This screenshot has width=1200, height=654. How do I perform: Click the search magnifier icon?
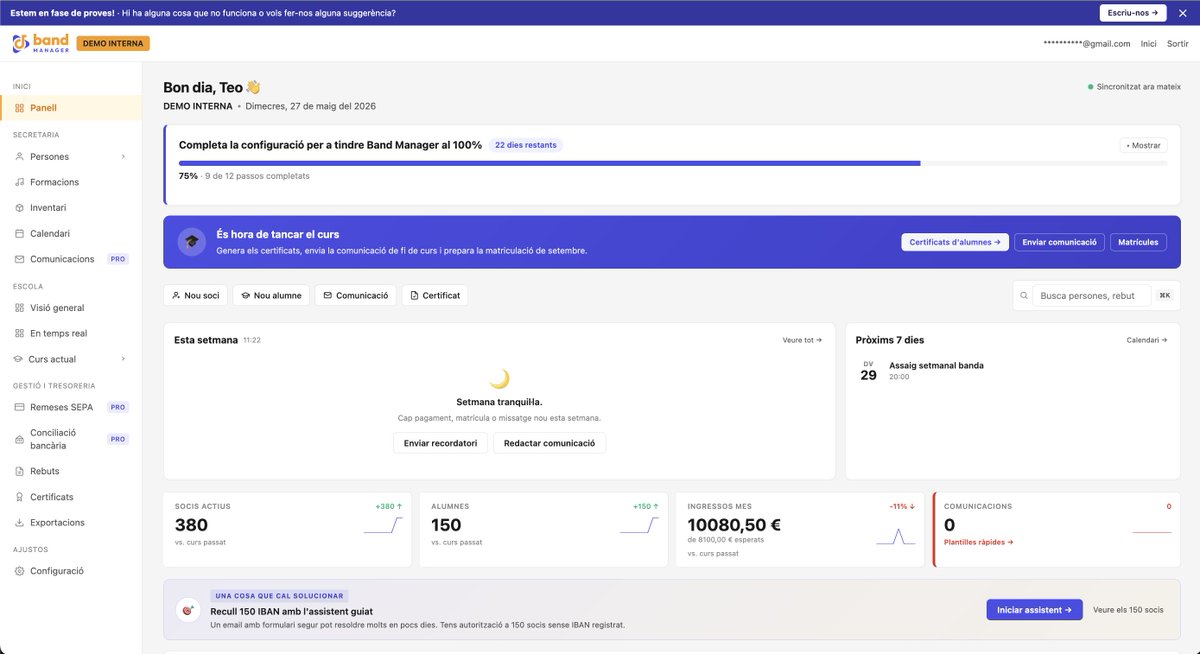tap(1023, 296)
